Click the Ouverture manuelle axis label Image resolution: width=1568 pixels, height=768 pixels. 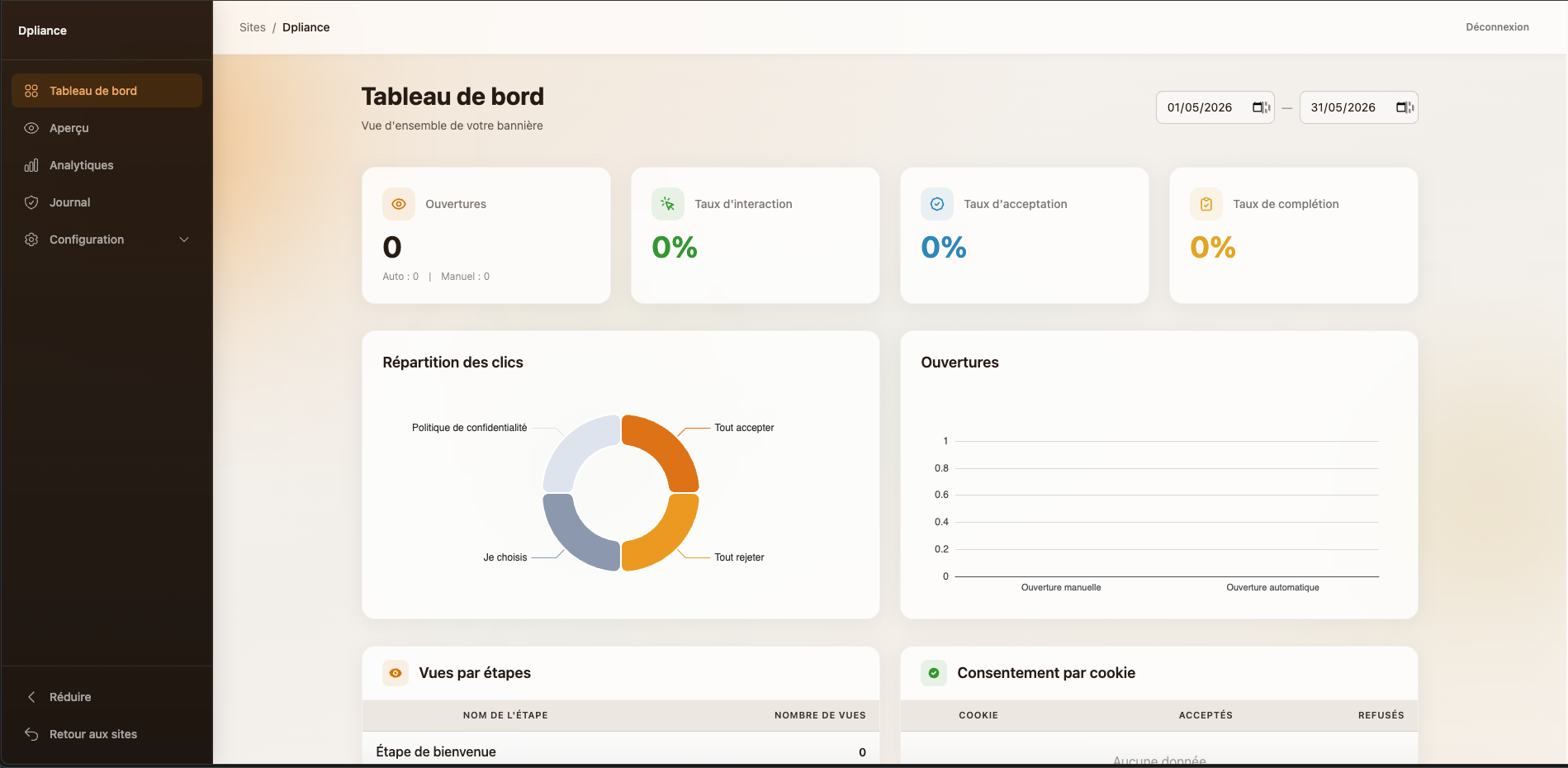click(x=1061, y=588)
